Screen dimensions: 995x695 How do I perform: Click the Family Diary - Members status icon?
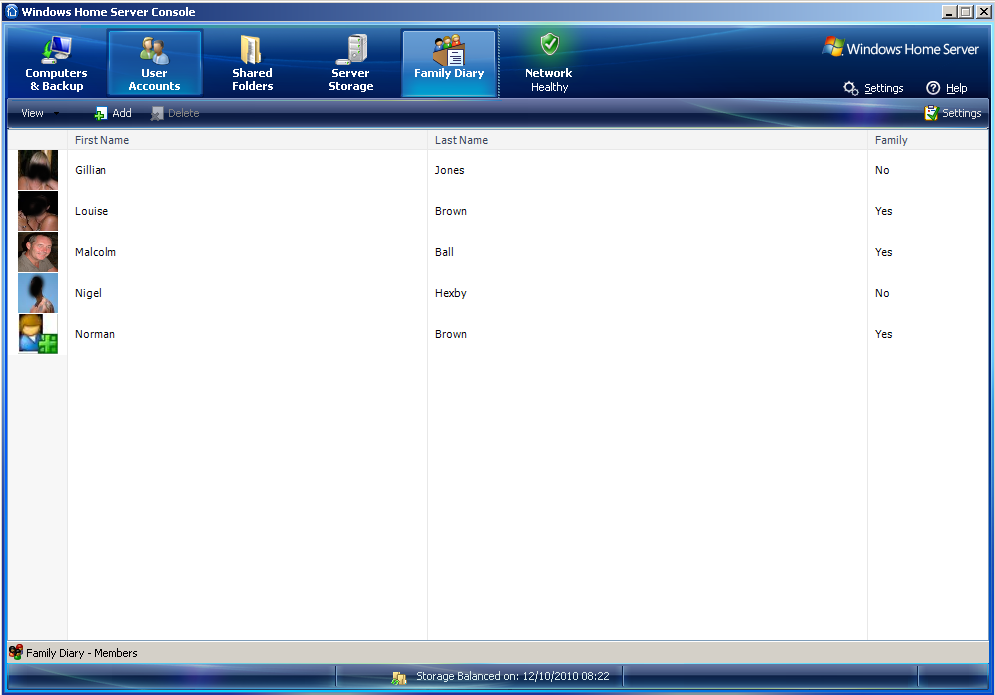click(x=16, y=652)
